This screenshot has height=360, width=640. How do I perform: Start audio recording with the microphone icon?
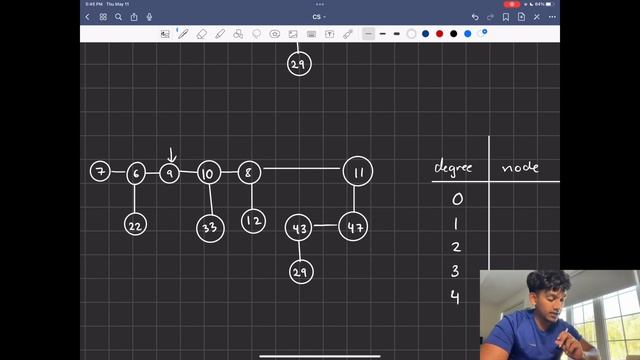(x=149, y=17)
